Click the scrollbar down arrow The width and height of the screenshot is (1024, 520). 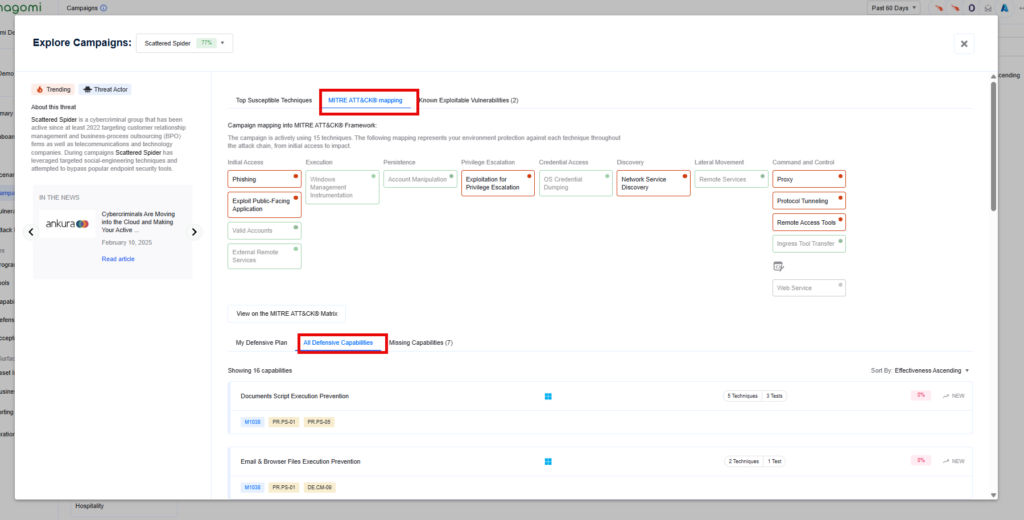(x=993, y=495)
